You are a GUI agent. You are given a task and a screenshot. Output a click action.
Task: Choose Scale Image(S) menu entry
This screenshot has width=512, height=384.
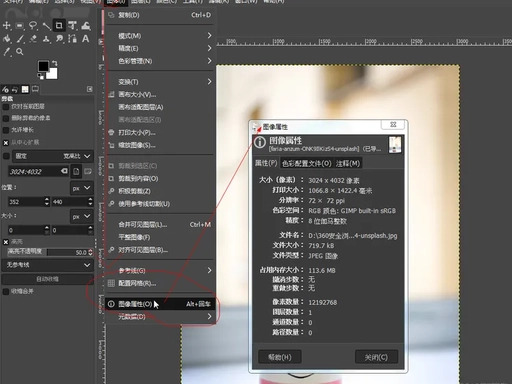pyautogui.click(x=161, y=145)
